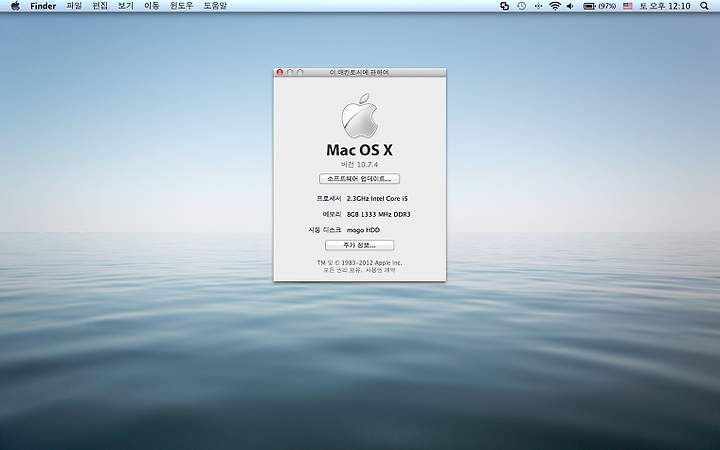Open the battery status icon
This screenshot has width=720, height=450.
pyautogui.click(x=589, y=6)
